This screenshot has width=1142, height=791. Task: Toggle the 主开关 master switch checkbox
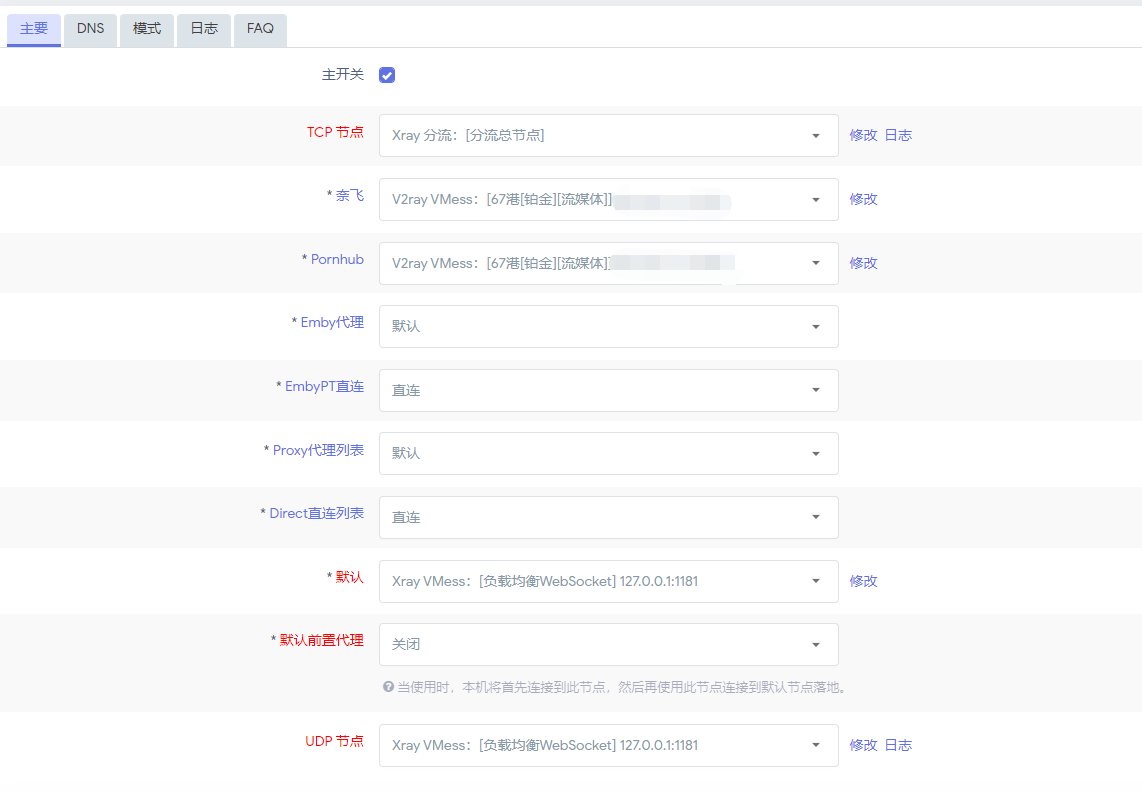click(386, 74)
